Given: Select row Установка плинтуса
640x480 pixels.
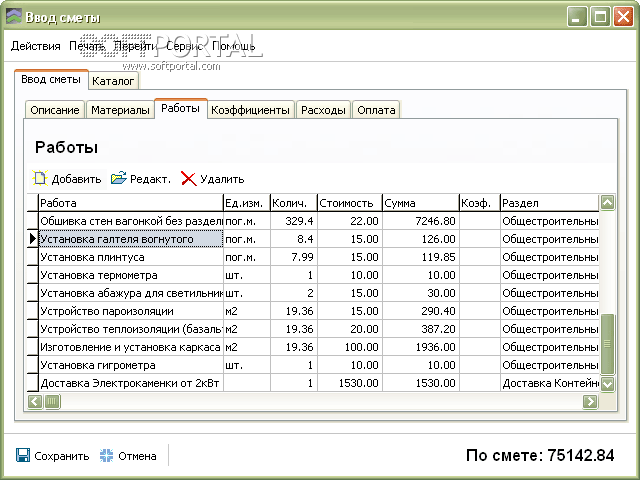Looking at the screenshot, I should point(313,257).
